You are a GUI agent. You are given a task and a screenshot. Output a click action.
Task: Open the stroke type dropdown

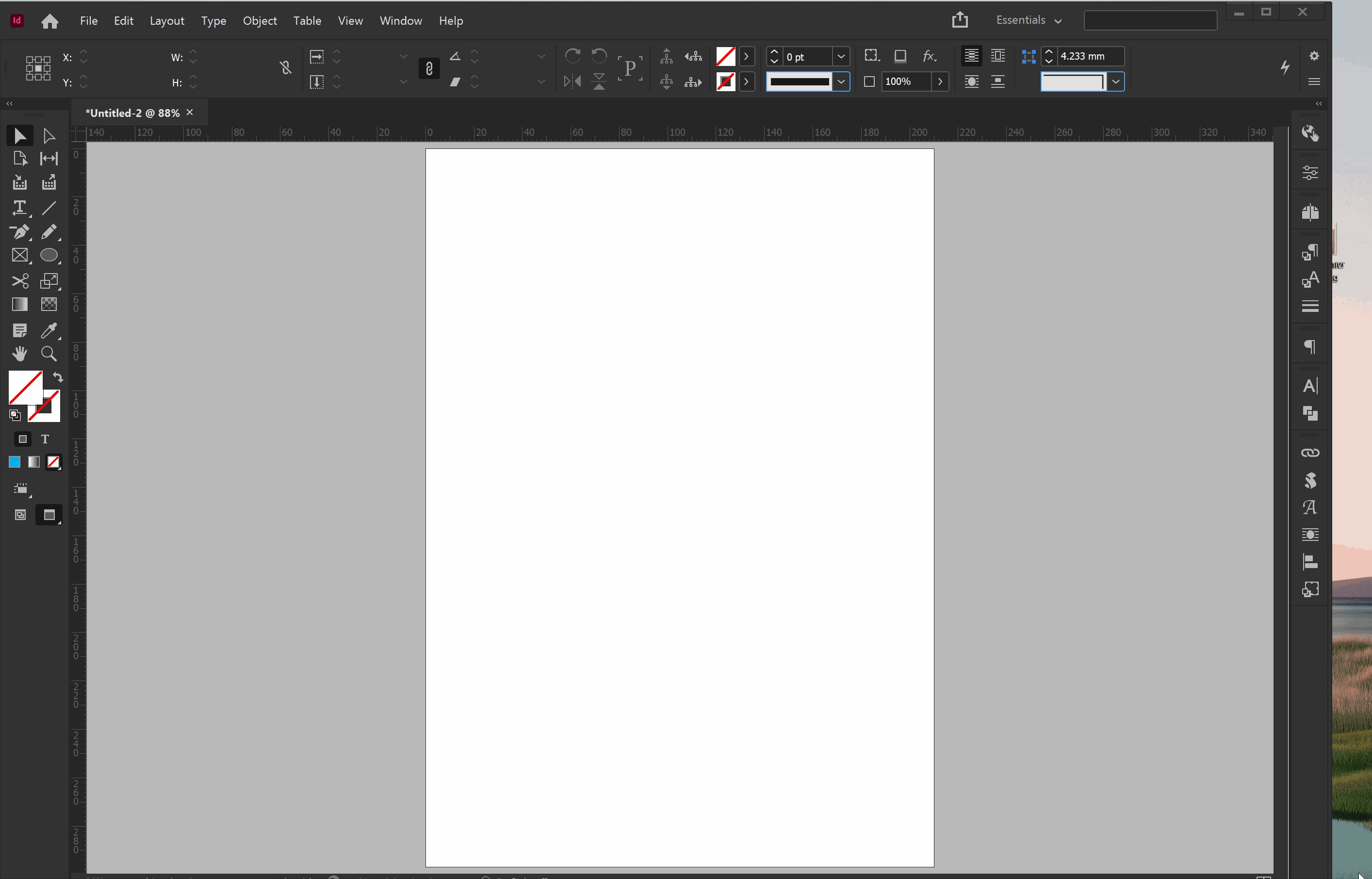pyautogui.click(x=841, y=81)
